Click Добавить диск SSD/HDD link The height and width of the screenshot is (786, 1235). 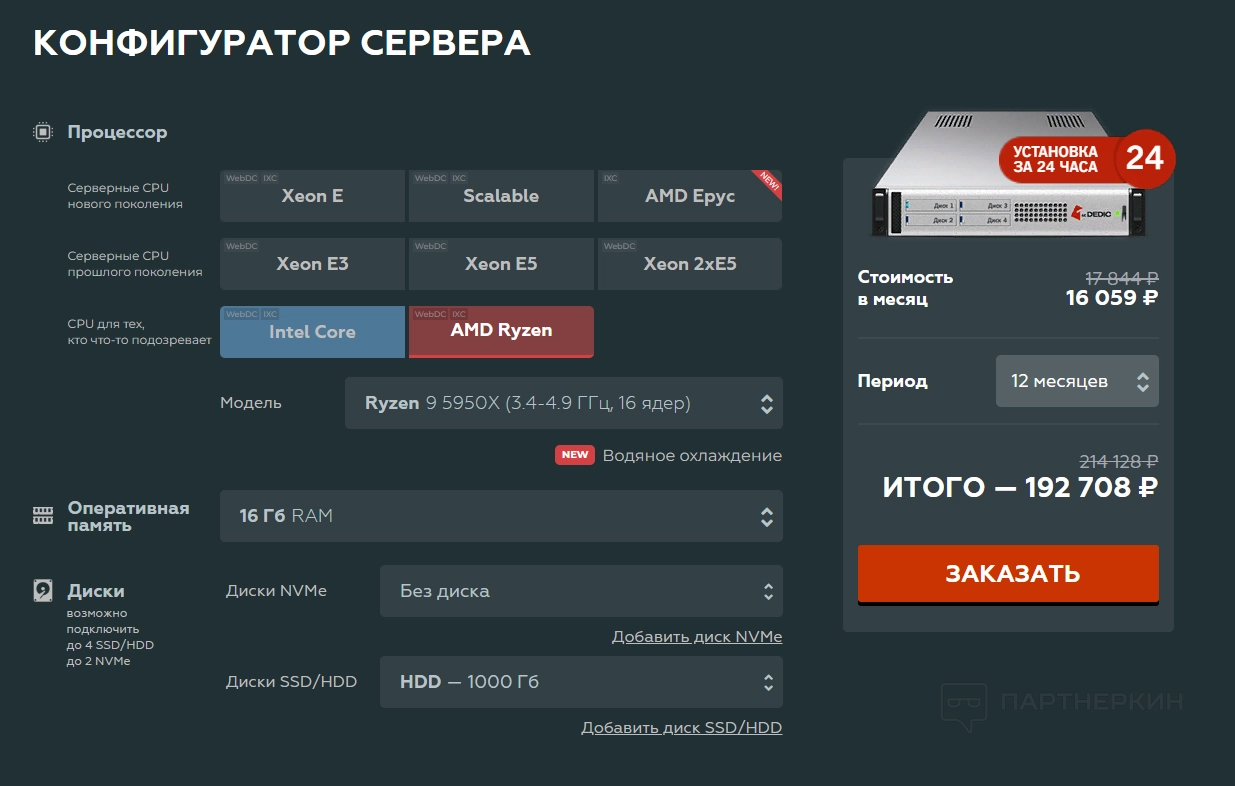point(681,728)
